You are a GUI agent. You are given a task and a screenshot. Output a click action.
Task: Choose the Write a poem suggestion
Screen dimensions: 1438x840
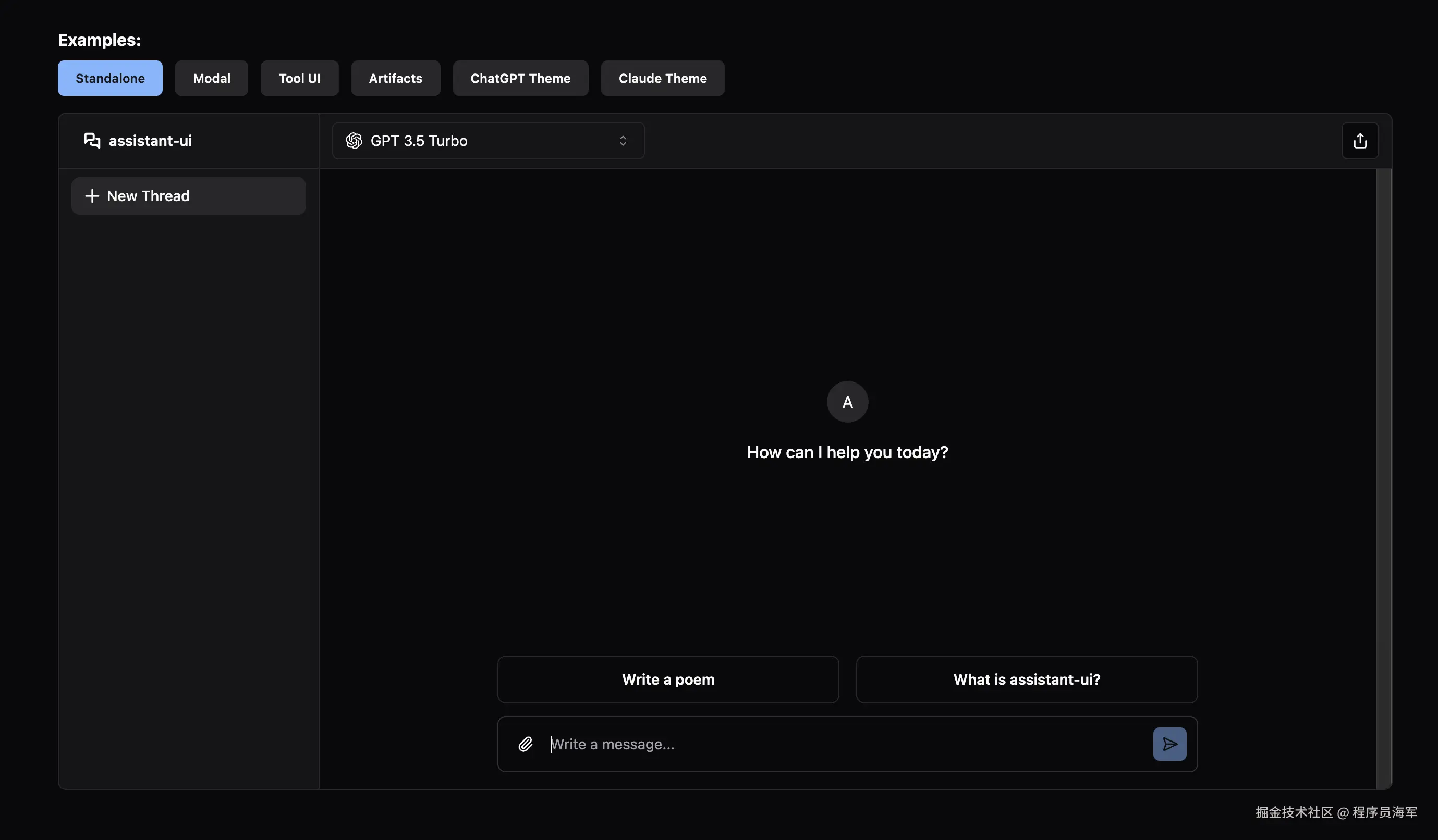(667, 679)
